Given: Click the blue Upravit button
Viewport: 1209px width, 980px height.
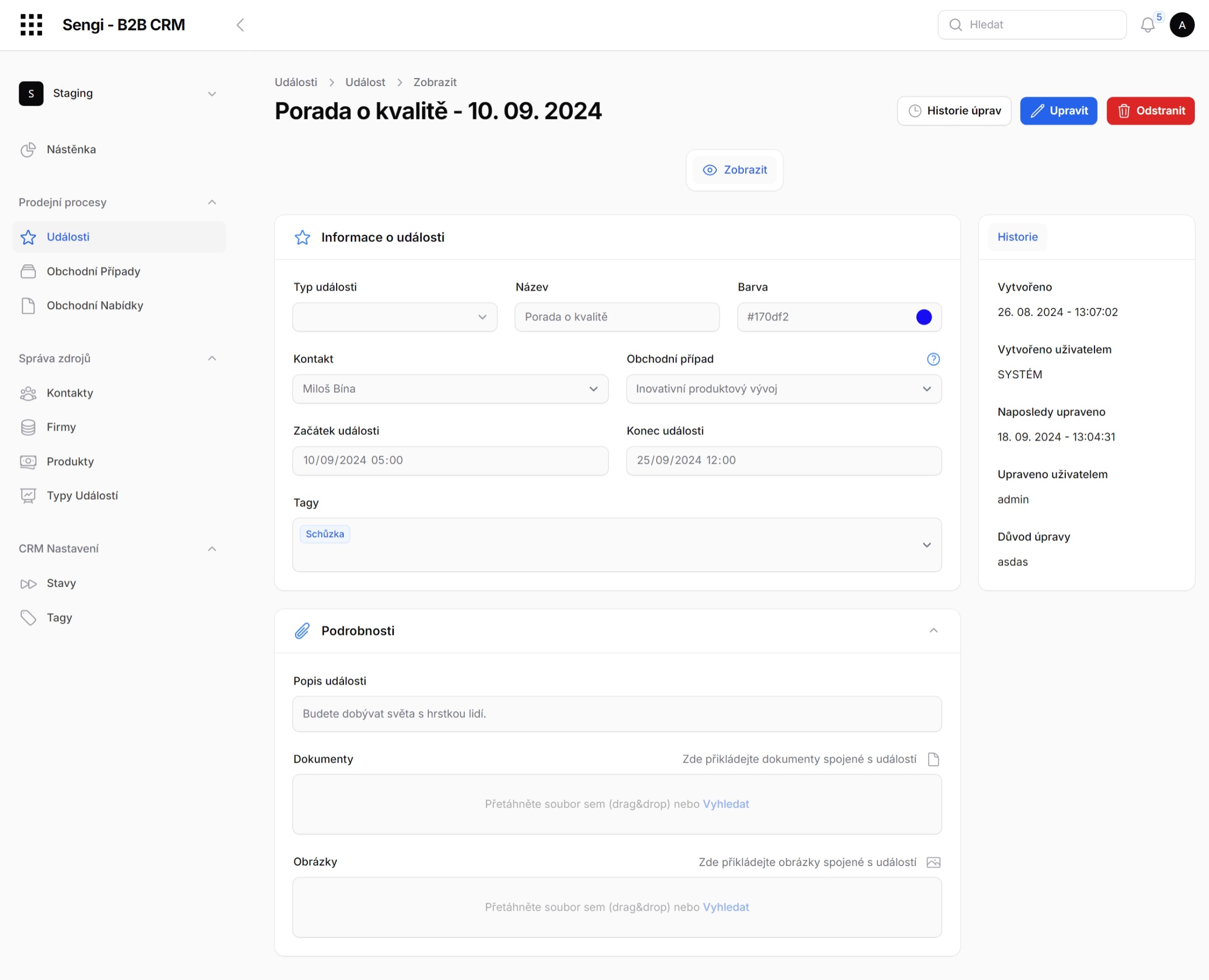Looking at the screenshot, I should click(x=1058, y=111).
